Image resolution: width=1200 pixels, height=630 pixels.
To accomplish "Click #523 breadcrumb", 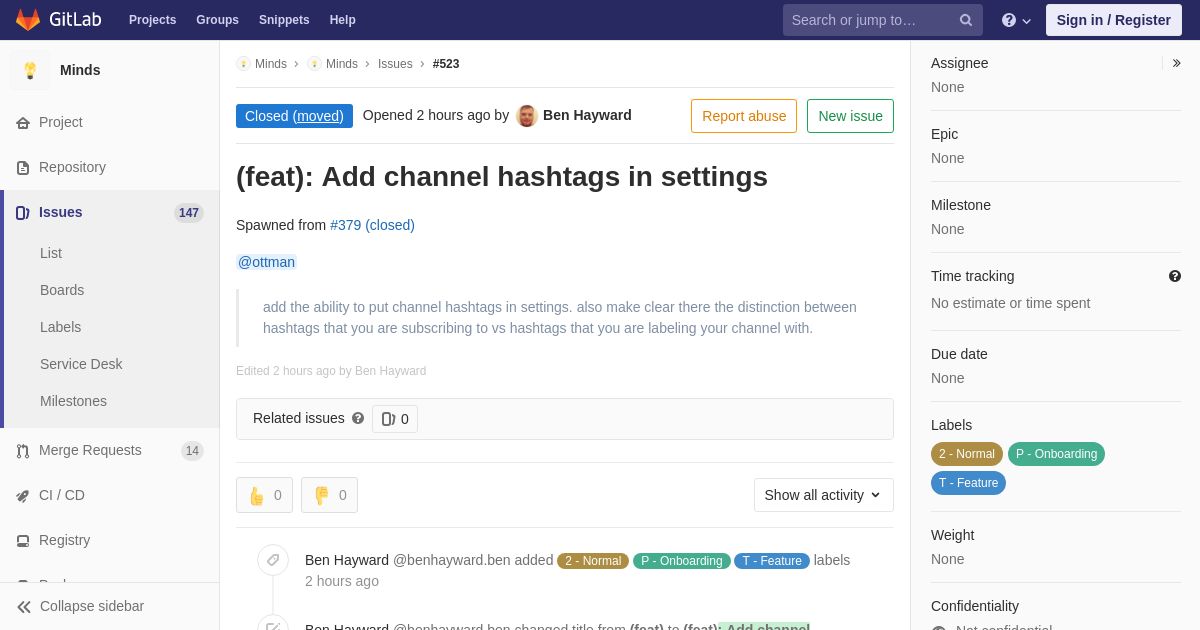I will pyautogui.click(x=446, y=64).
